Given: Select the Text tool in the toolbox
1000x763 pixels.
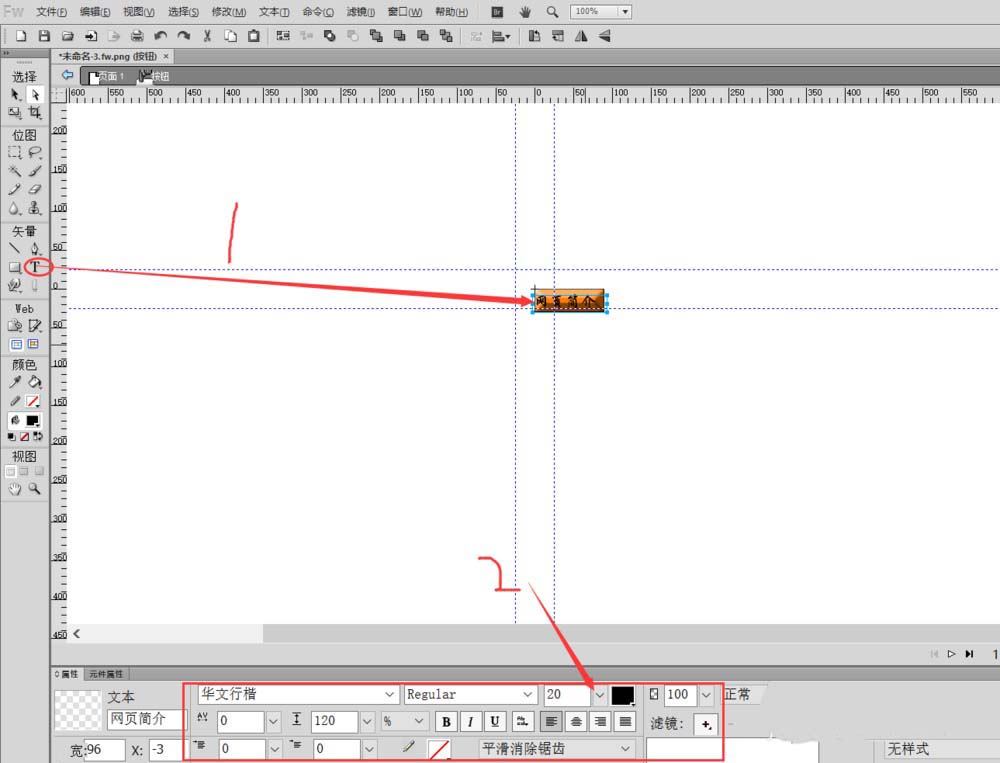Looking at the screenshot, I should (35, 267).
